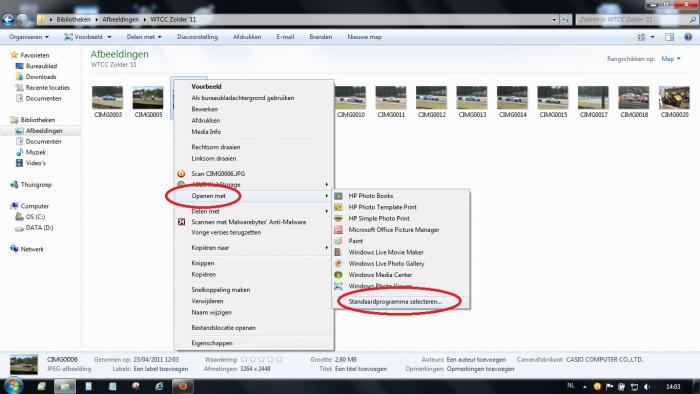Screen dimensions: 700x394
Task: Expand the view options dropdown arrow
Action: [652, 37]
